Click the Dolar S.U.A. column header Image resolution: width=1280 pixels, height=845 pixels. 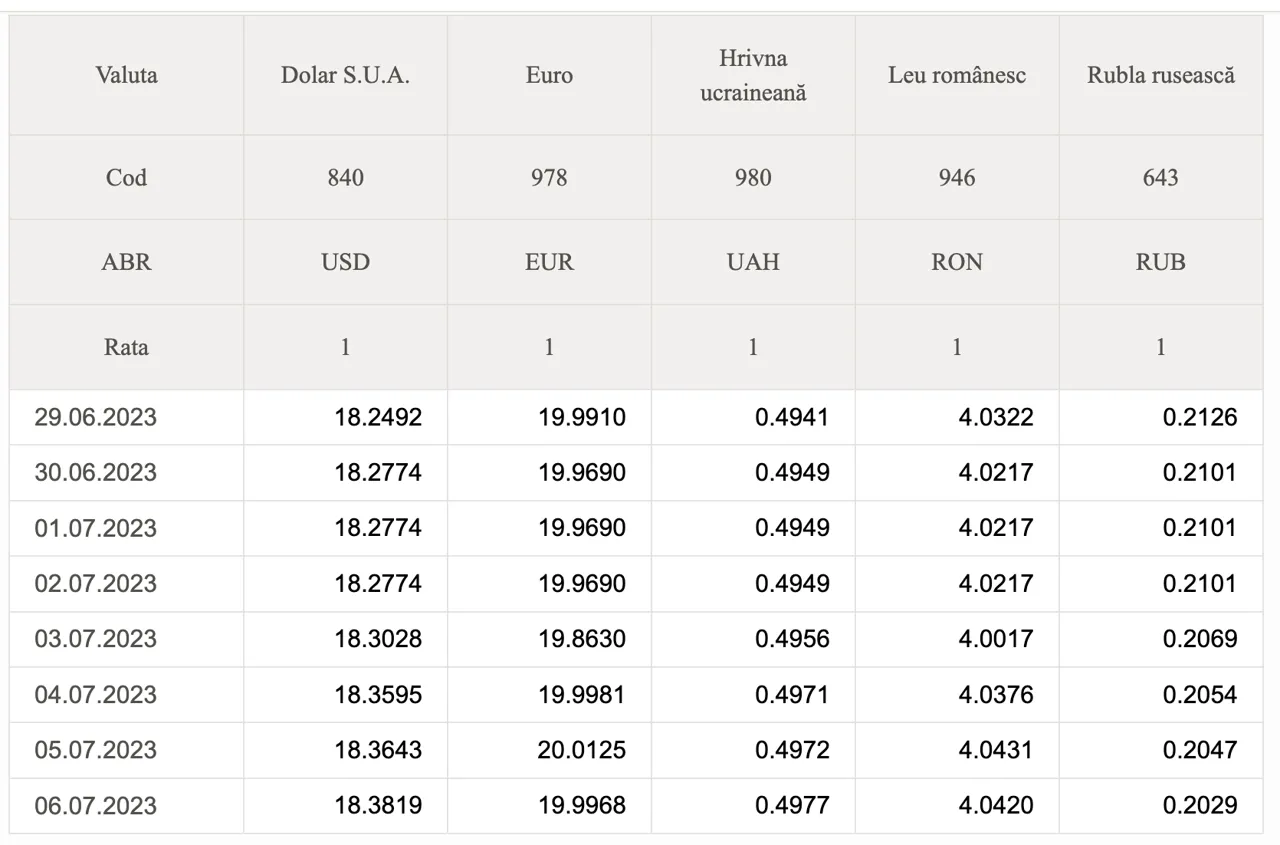tap(345, 75)
